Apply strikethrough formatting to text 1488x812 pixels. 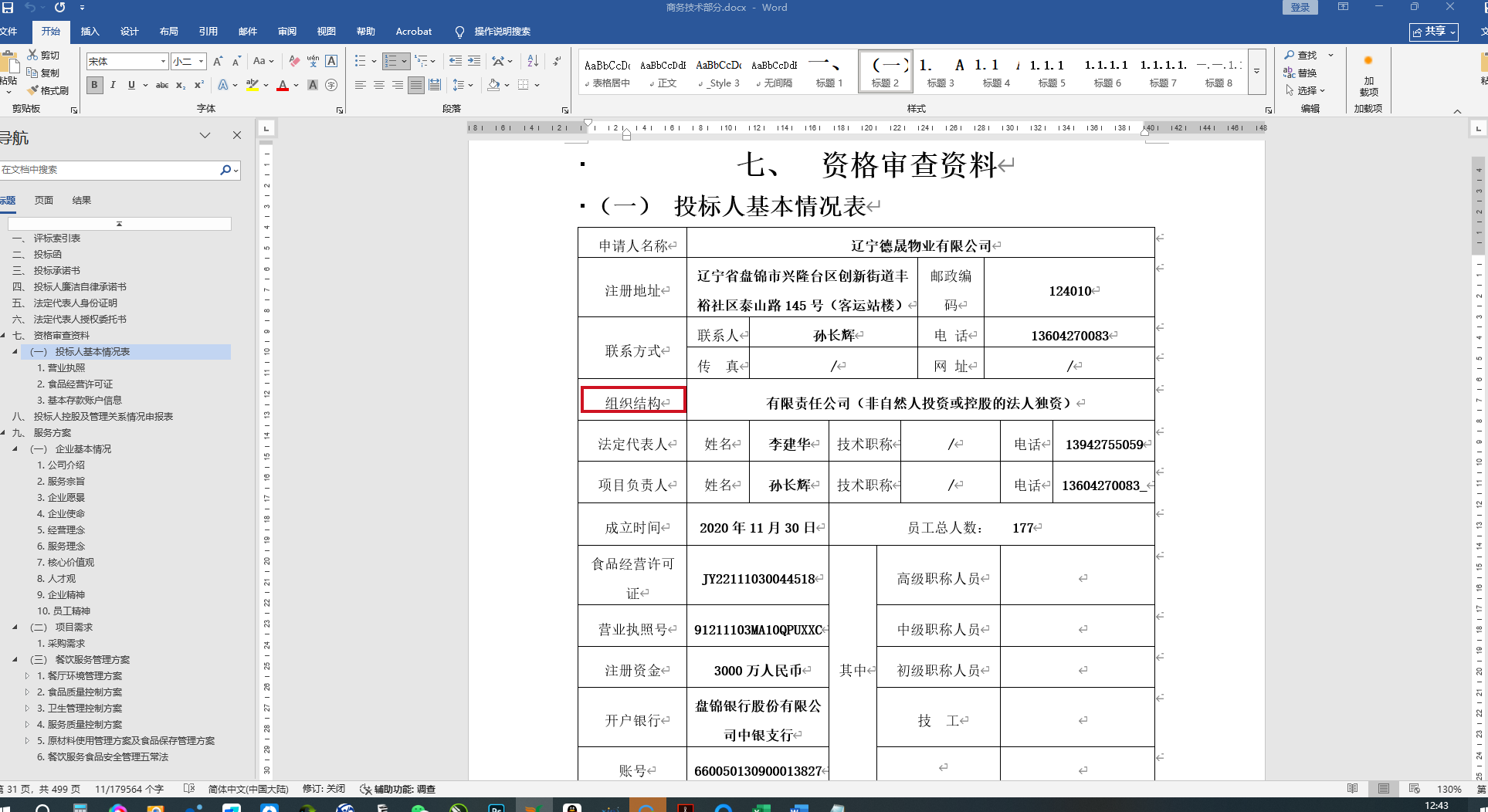click(x=162, y=85)
